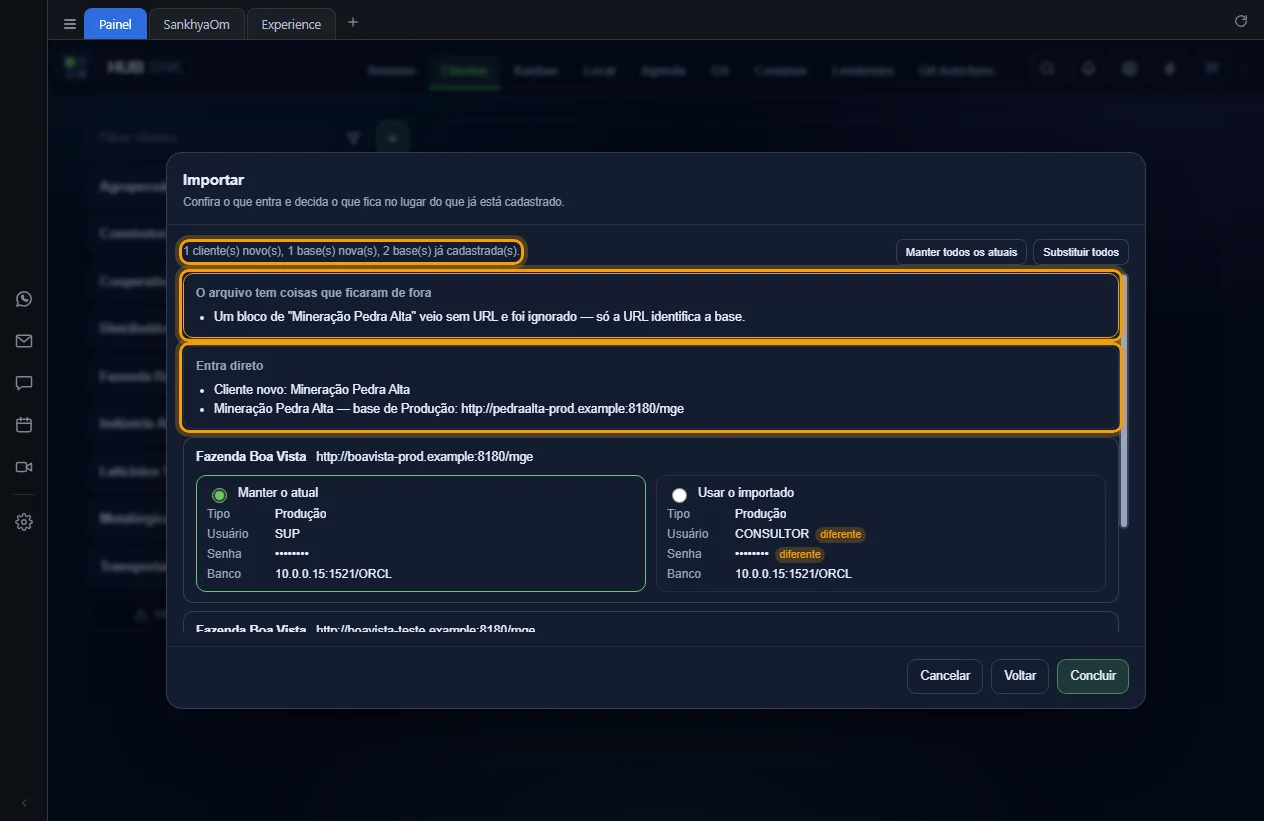Switch to the SankhyaOm tab
Screen dimensions: 1264x821
(x=196, y=24)
